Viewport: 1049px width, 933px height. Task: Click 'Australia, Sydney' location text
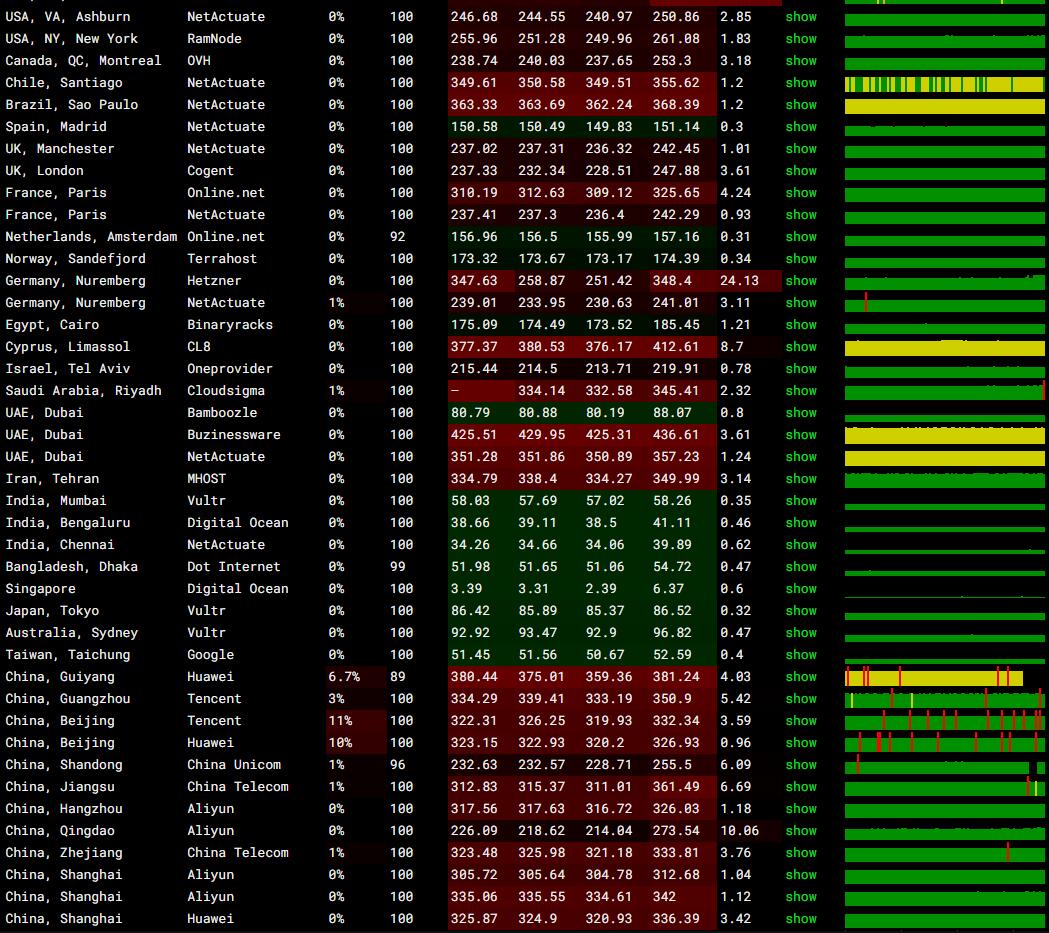[x=72, y=633]
